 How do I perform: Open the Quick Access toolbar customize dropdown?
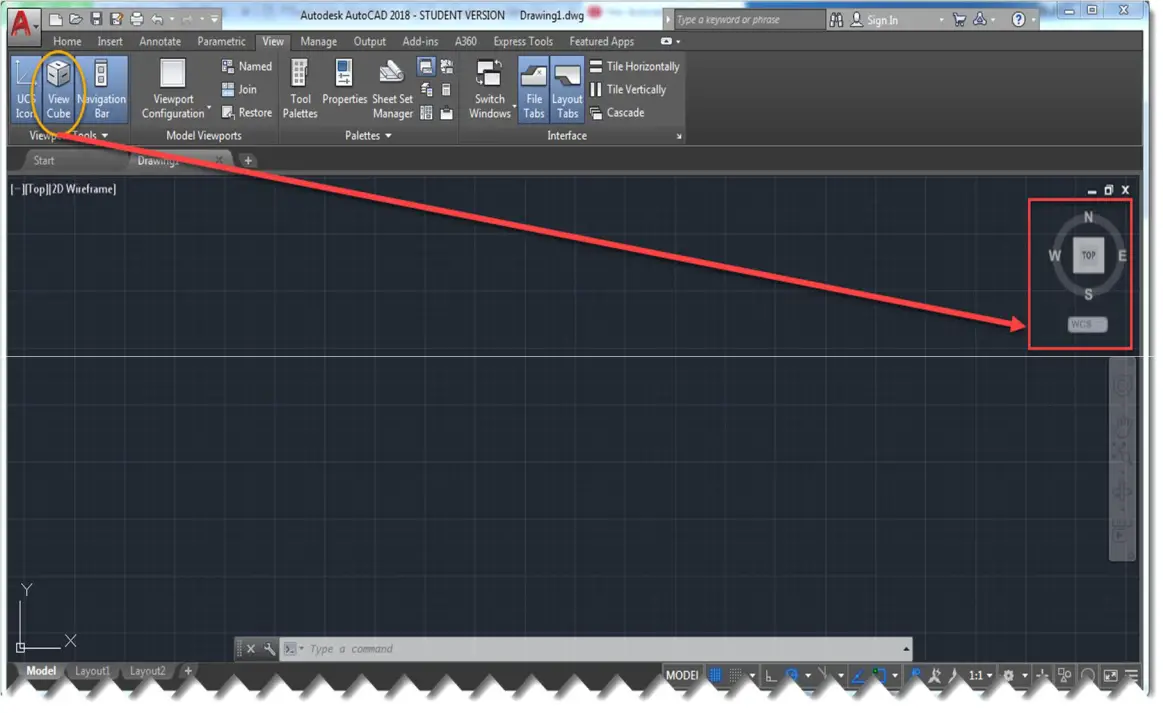pyautogui.click(x=214, y=19)
